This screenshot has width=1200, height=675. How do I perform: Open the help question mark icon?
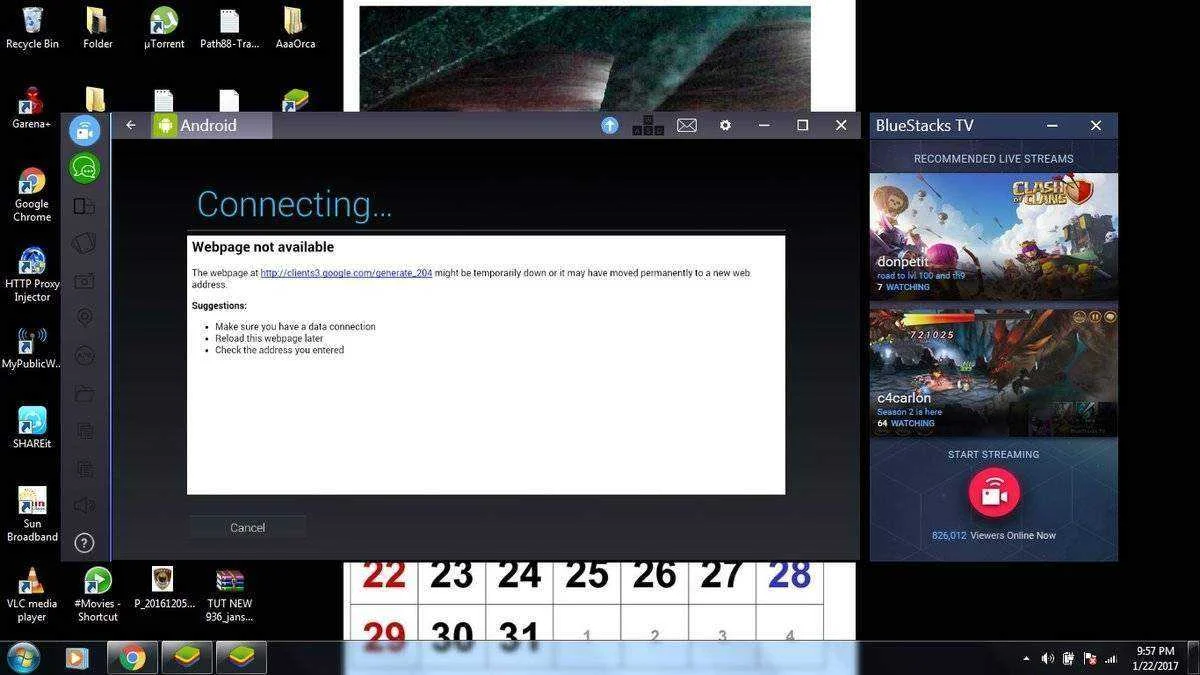85,543
